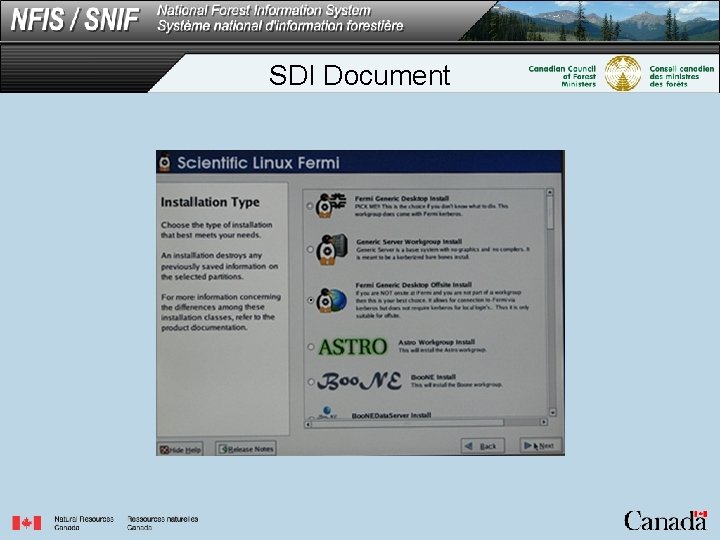
Task: Click the Hide Help button
Action: pyautogui.click(x=180, y=450)
